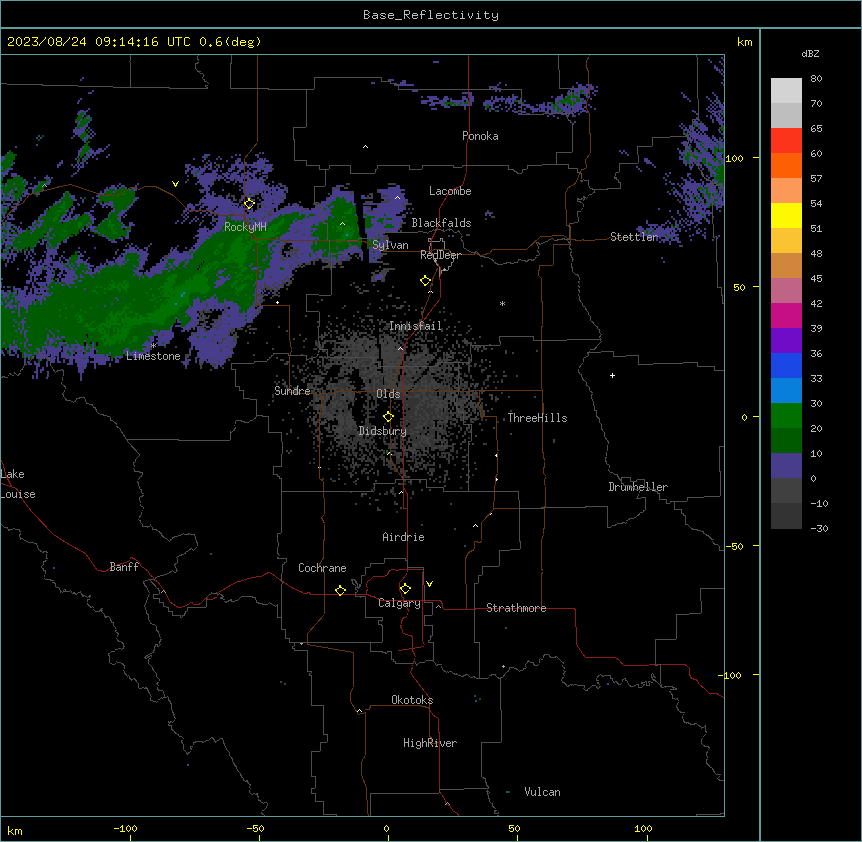Click the Okotoks town label

(412, 700)
